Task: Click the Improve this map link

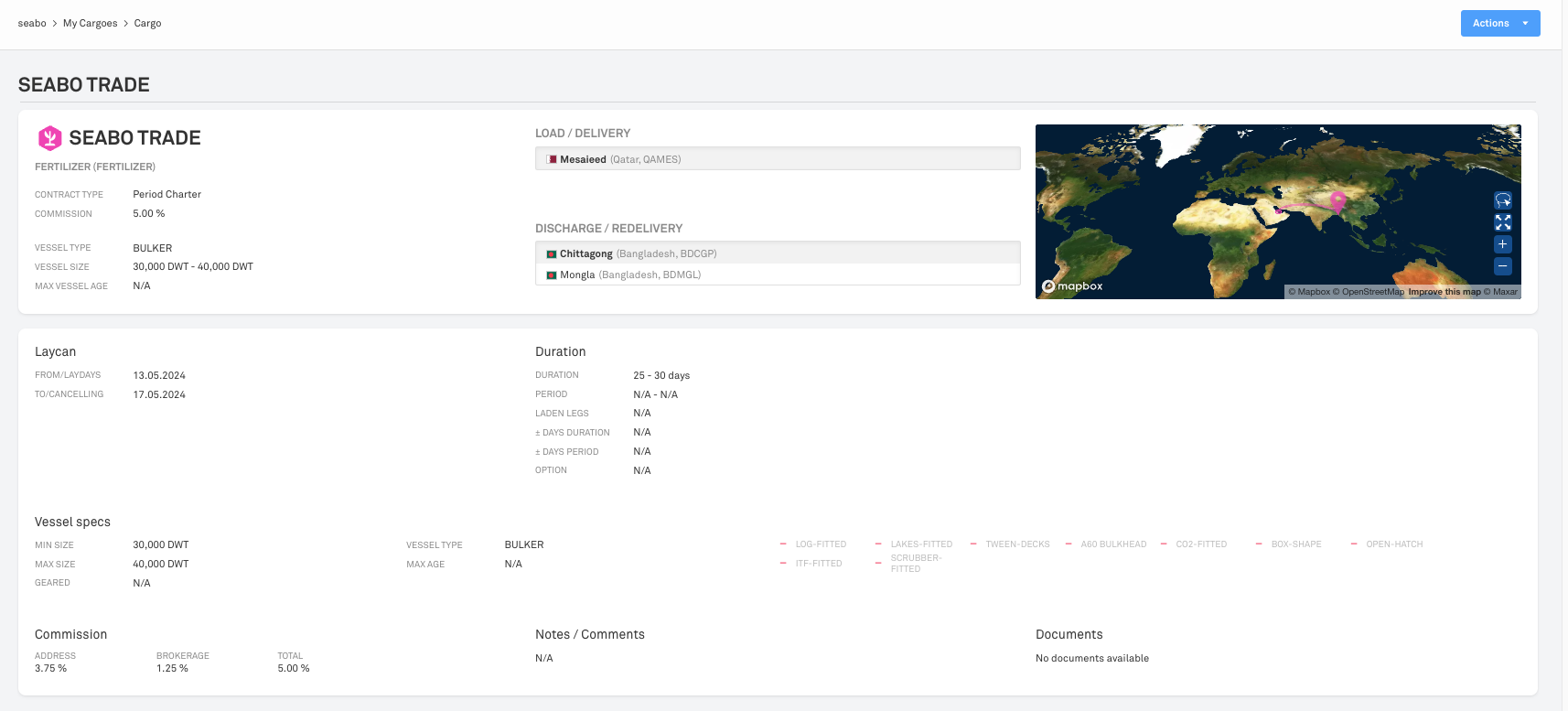Action: point(1444,292)
